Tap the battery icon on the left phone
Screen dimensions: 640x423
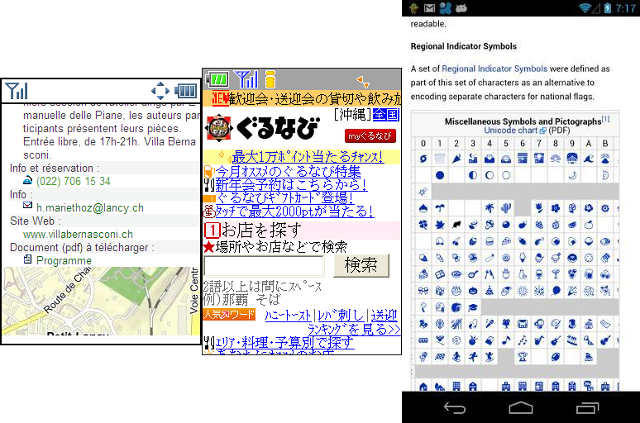[x=186, y=91]
